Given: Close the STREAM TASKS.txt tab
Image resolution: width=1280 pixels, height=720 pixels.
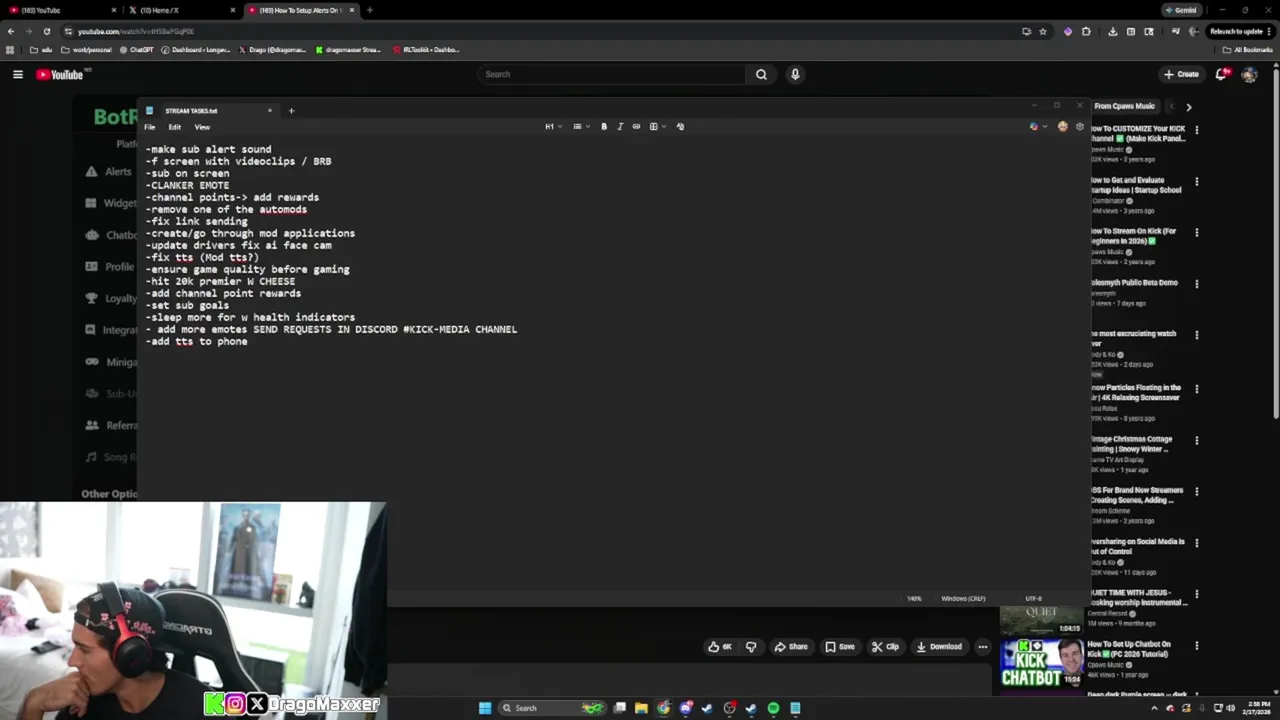Looking at the screenshot, I should [x=269, y=110].
